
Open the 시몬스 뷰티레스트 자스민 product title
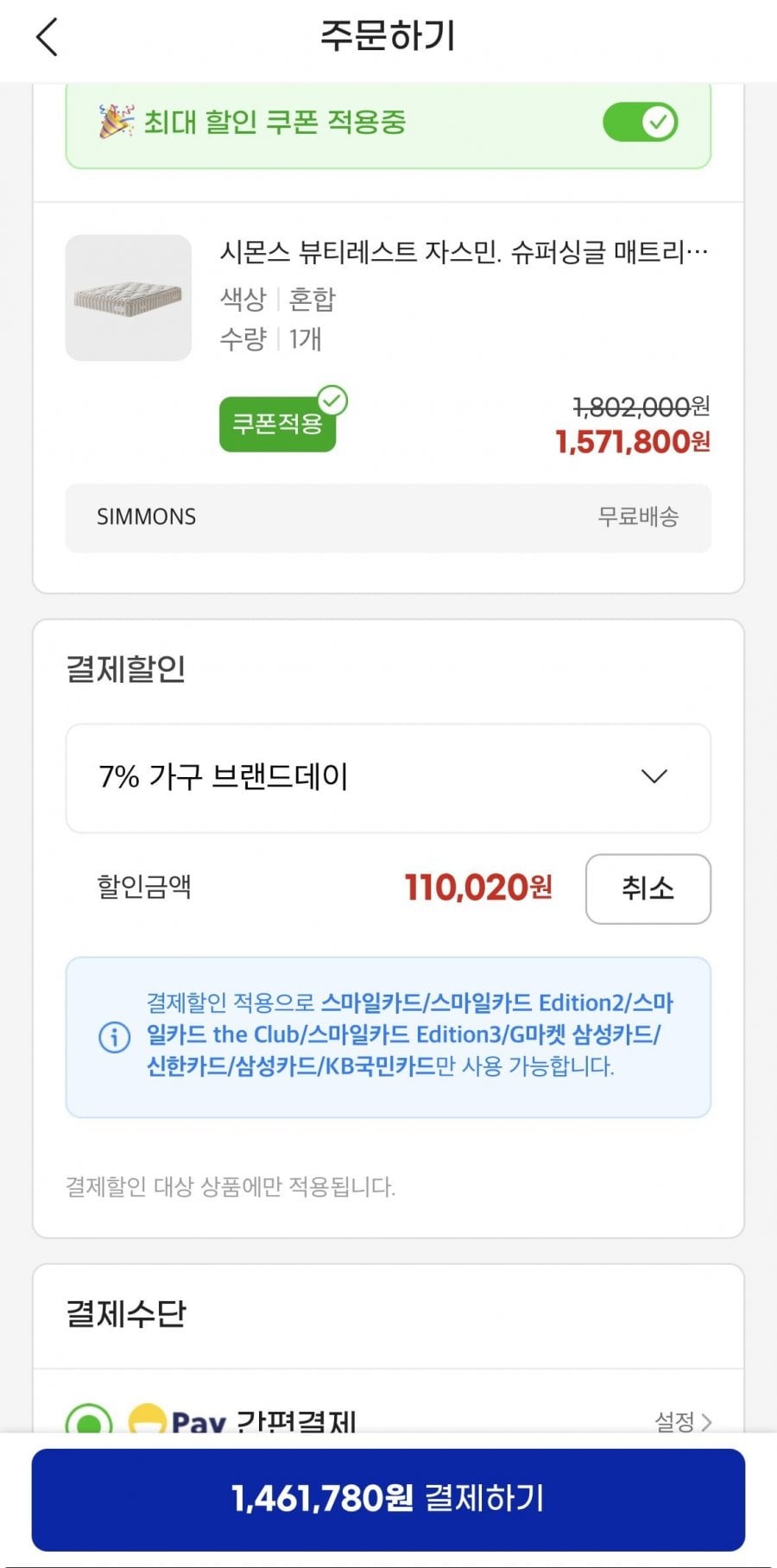click(x=464, y=252)
